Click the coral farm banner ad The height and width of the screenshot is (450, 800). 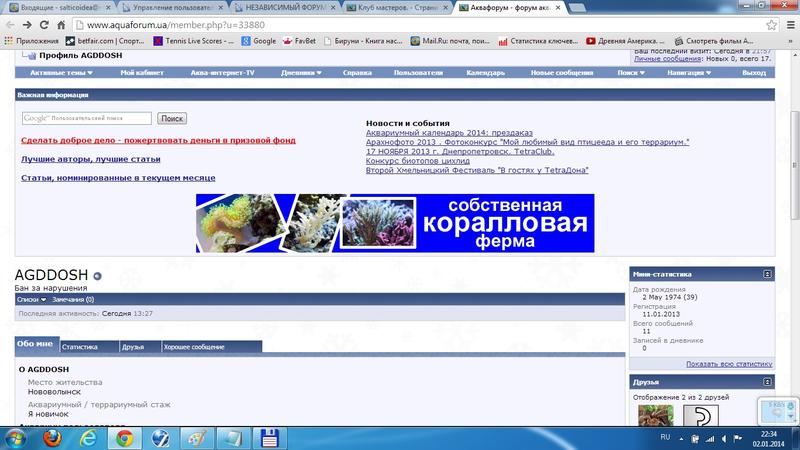395,223
